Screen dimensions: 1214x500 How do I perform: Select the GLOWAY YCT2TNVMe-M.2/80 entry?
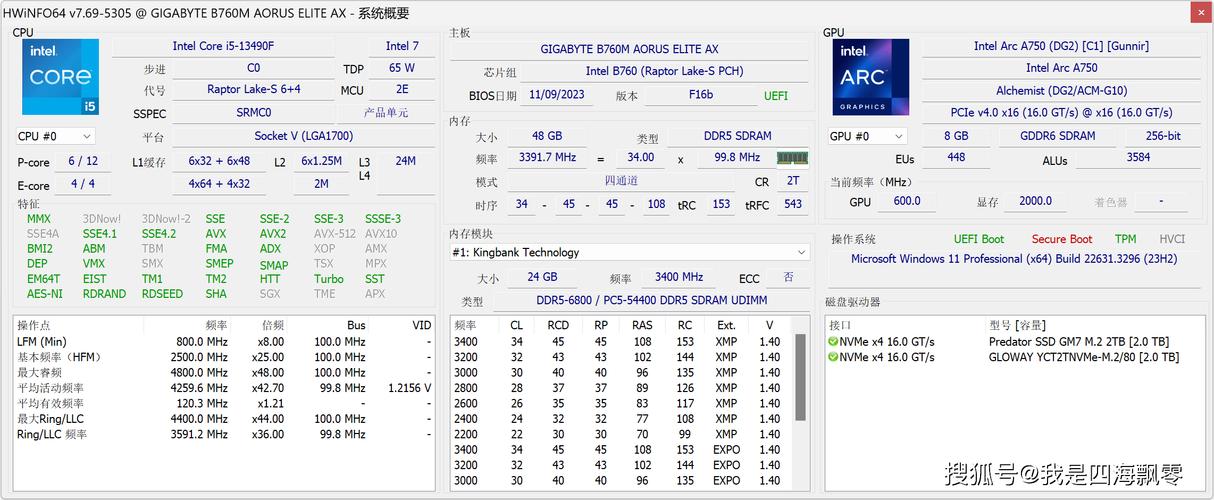pyautogui.click(x=1084, y=357)
